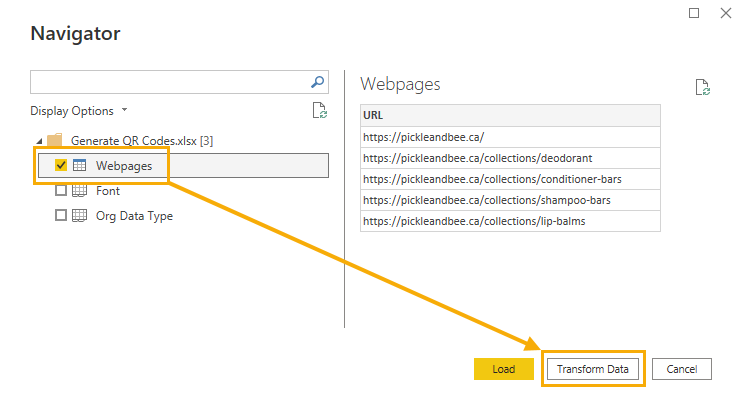Click the URL column header
742x398 pixels.
coord(510,115)
